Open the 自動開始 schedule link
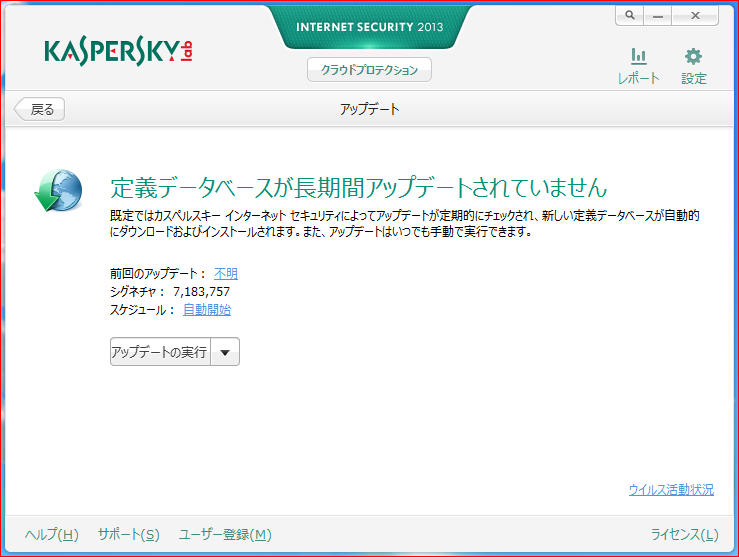Screen dimensions: 739x557 (207, 309)
